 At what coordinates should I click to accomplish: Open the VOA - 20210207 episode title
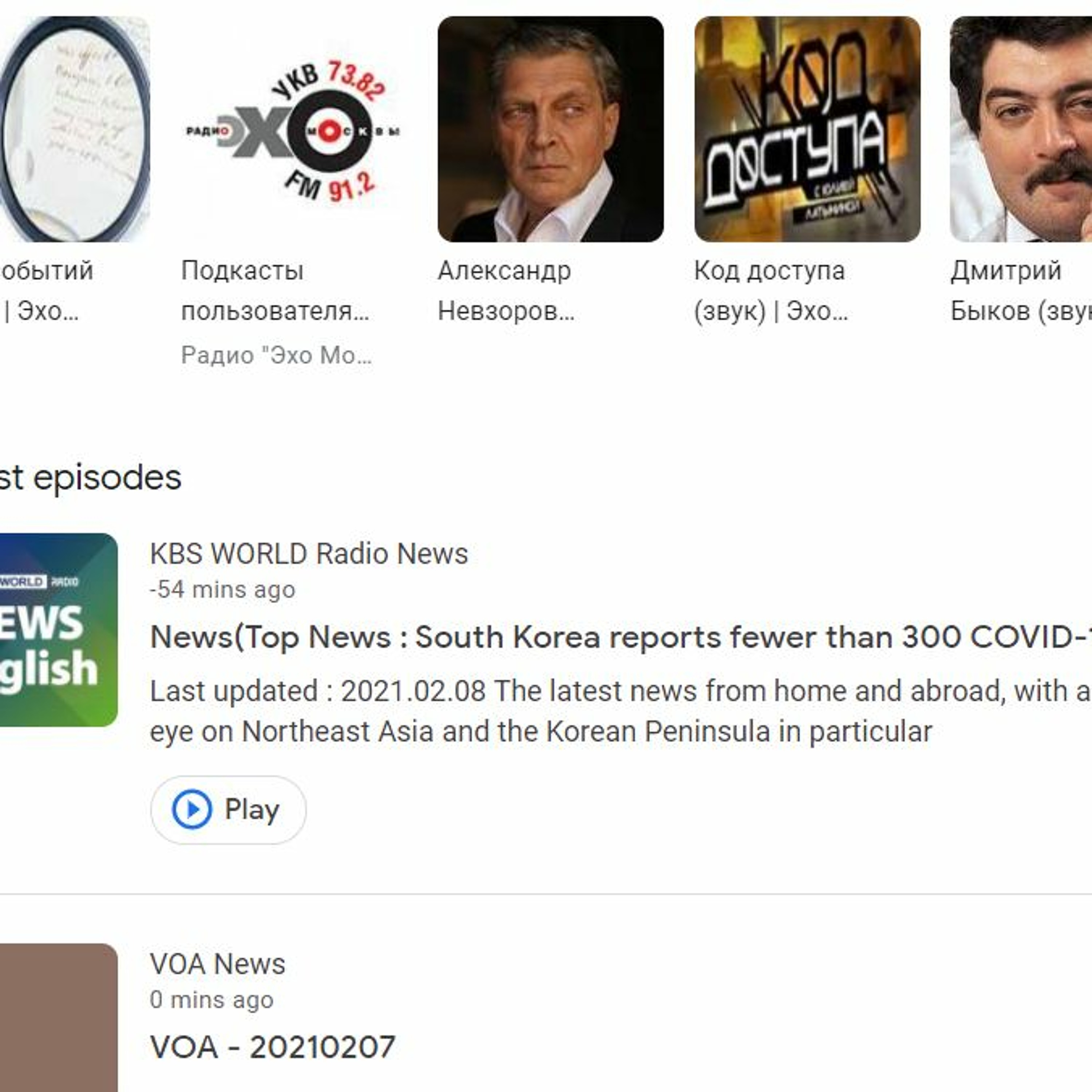tap(272, 1047)
